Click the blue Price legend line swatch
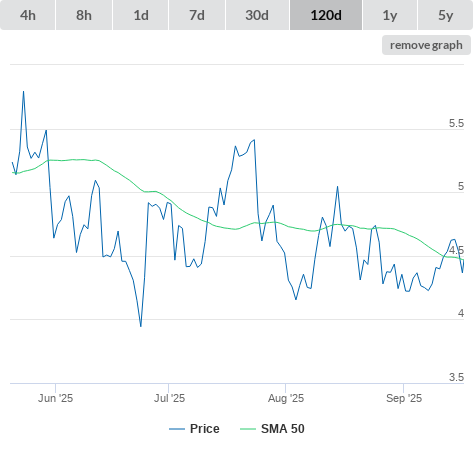 [177, 429]
